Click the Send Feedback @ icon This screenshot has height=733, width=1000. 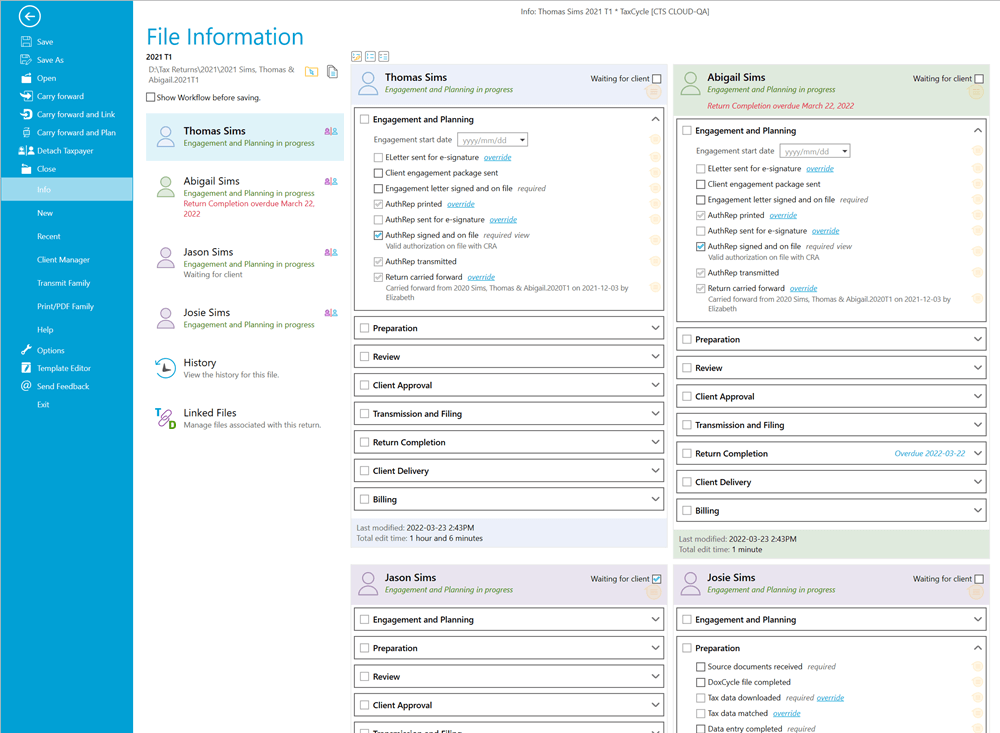26,386
